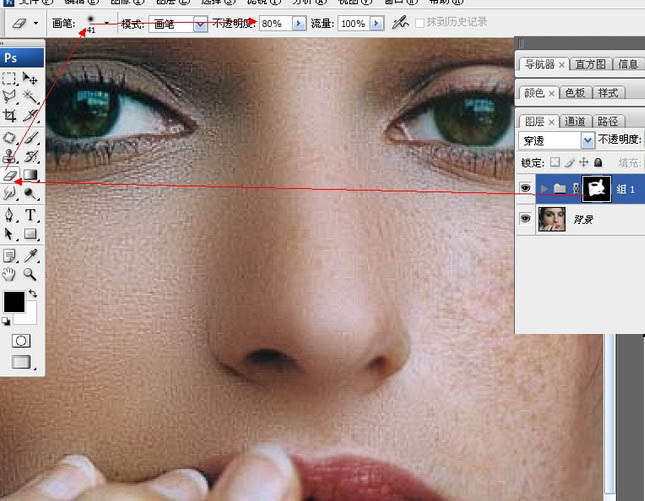
Task: Open the 穿透 blend mode dropdown
Action: tap(587, 141)
